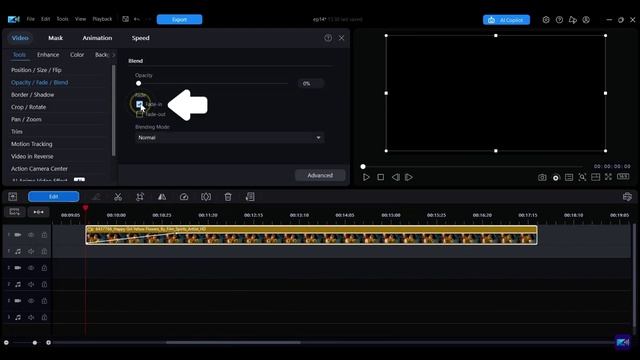This screenshot has width=640, height=360.
Task: Toggle visibility eye of video track 2
Action: (31, 268)
